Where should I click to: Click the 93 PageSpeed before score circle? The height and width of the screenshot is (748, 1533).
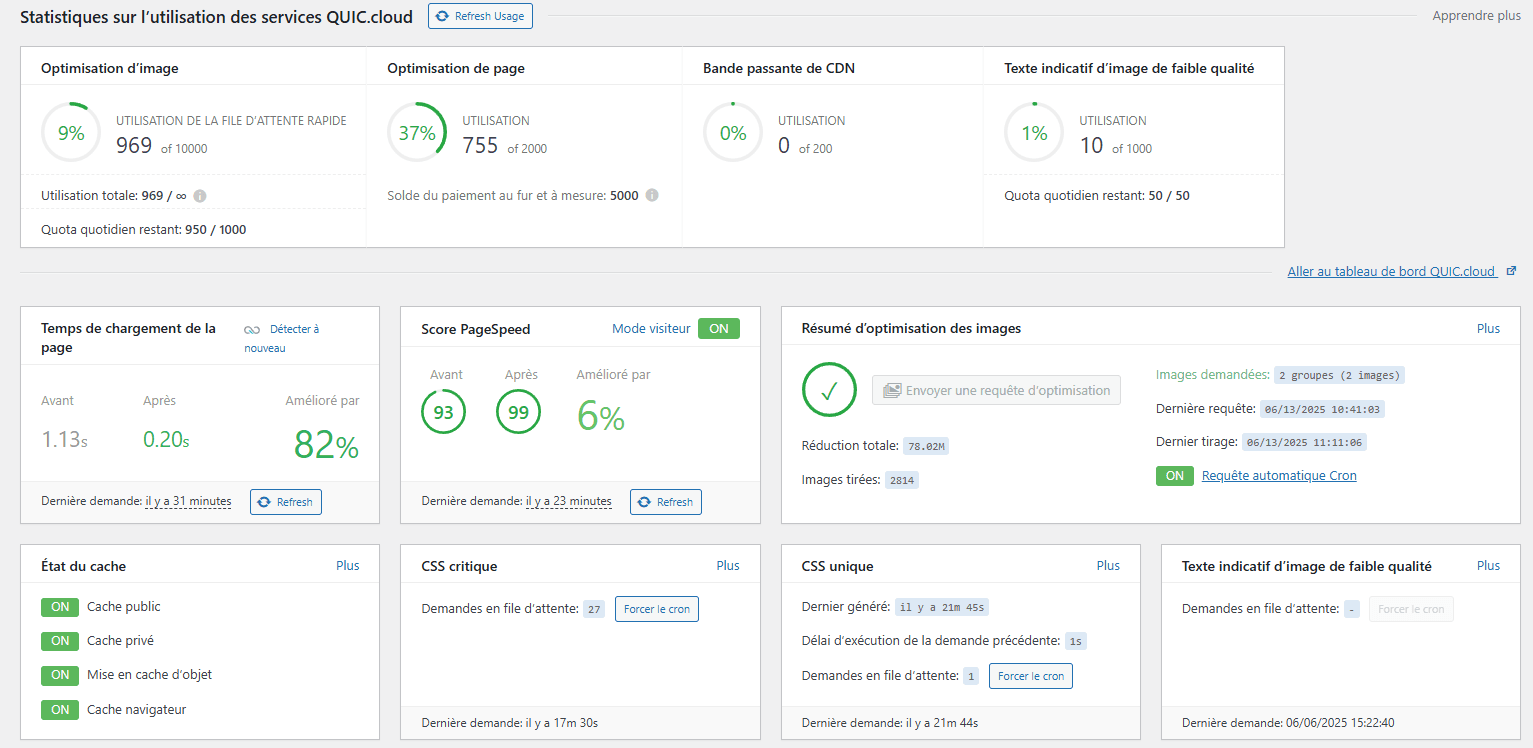pyautogui.click(x=443, y=412)
